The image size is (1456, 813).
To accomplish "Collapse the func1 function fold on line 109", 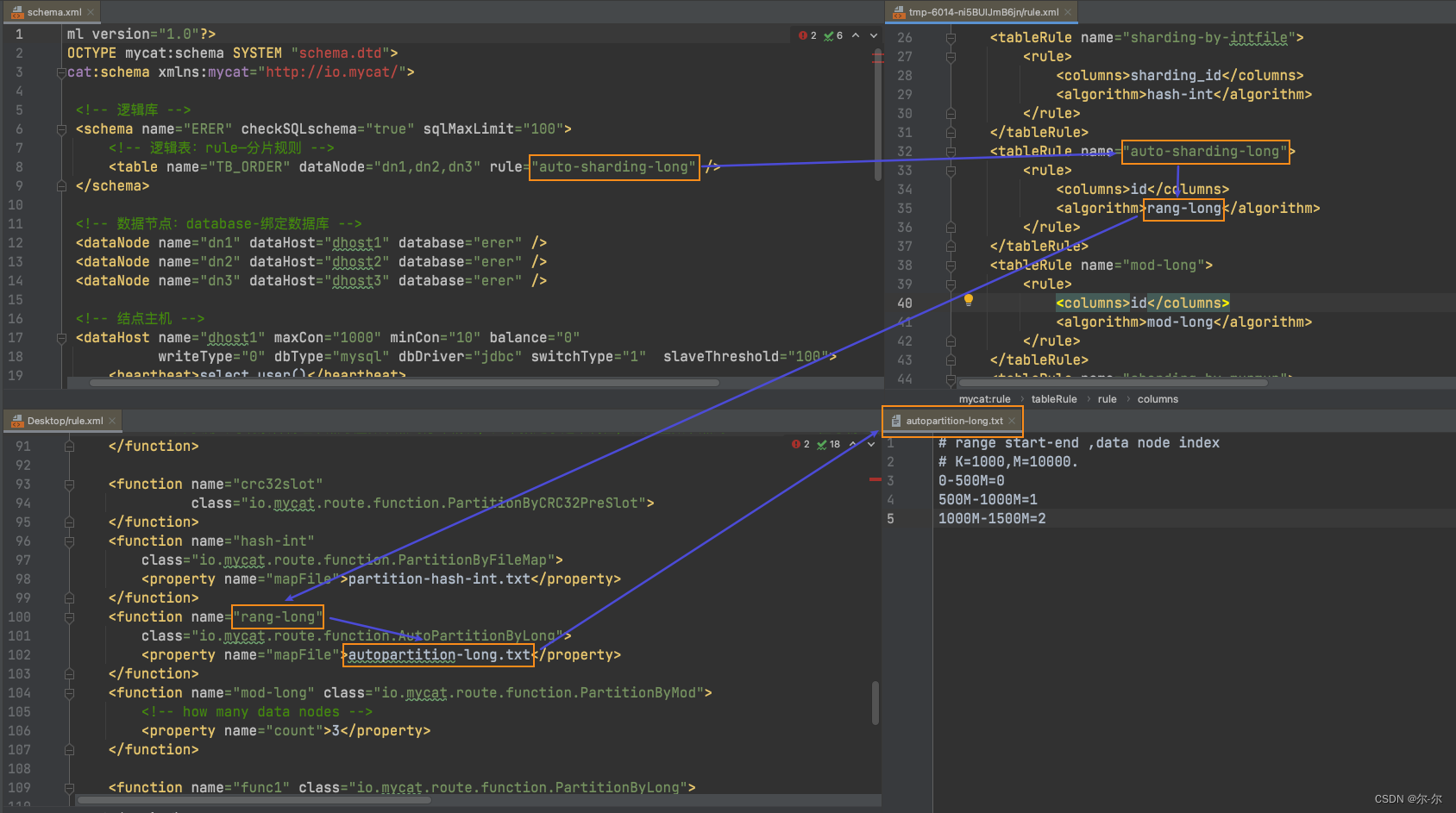I will 69,788.
